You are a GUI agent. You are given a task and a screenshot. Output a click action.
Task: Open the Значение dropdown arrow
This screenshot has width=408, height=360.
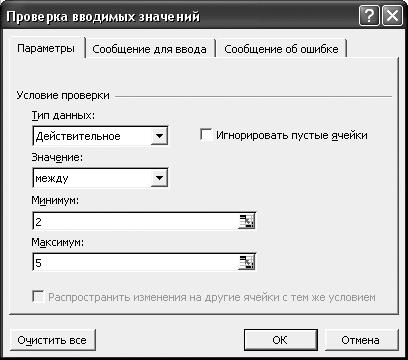coord(159,178)
